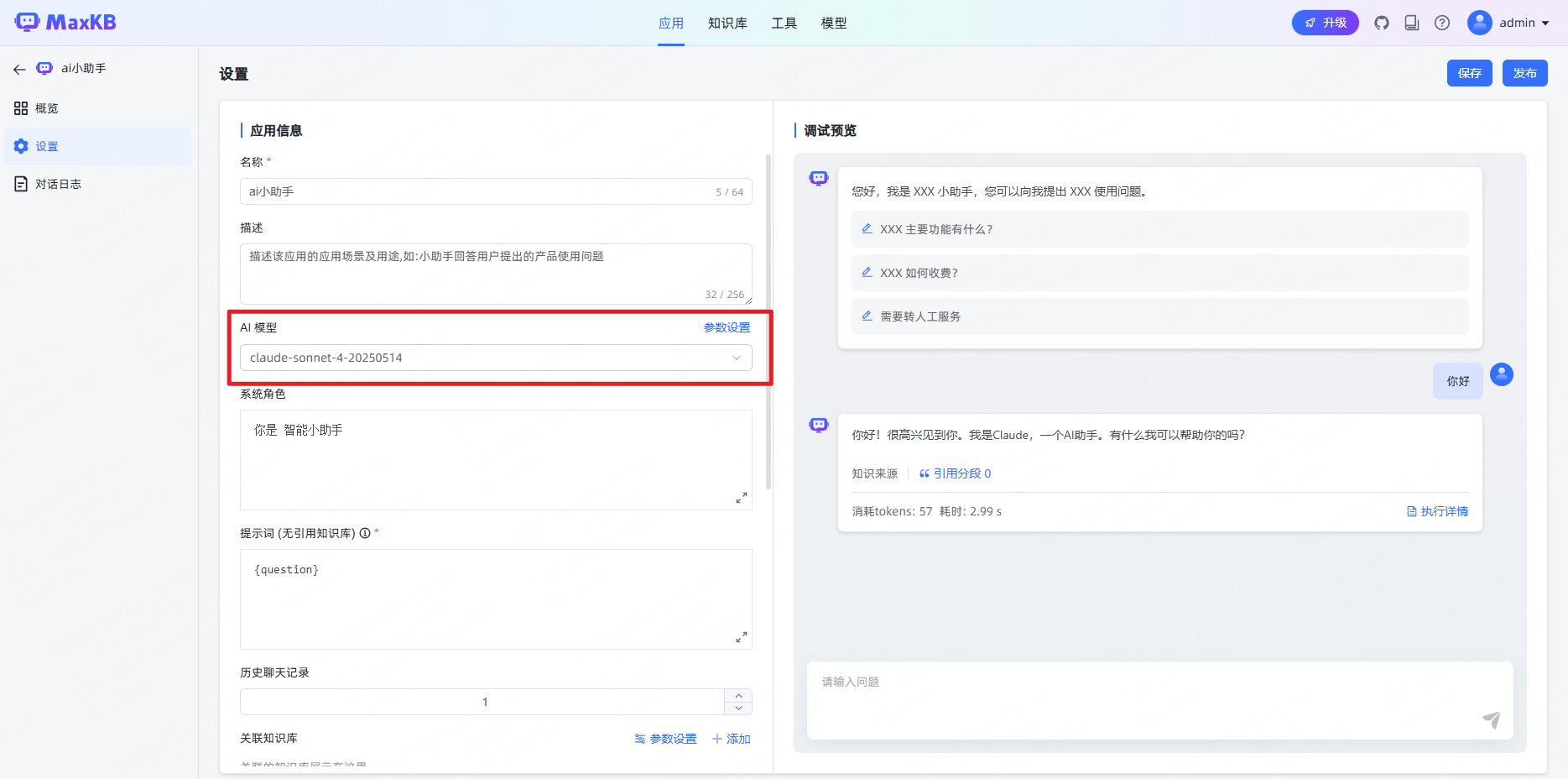Open the admin account dropdown arrow
This screenshot has width=1568, height=779.
(x=1545, y=24)
